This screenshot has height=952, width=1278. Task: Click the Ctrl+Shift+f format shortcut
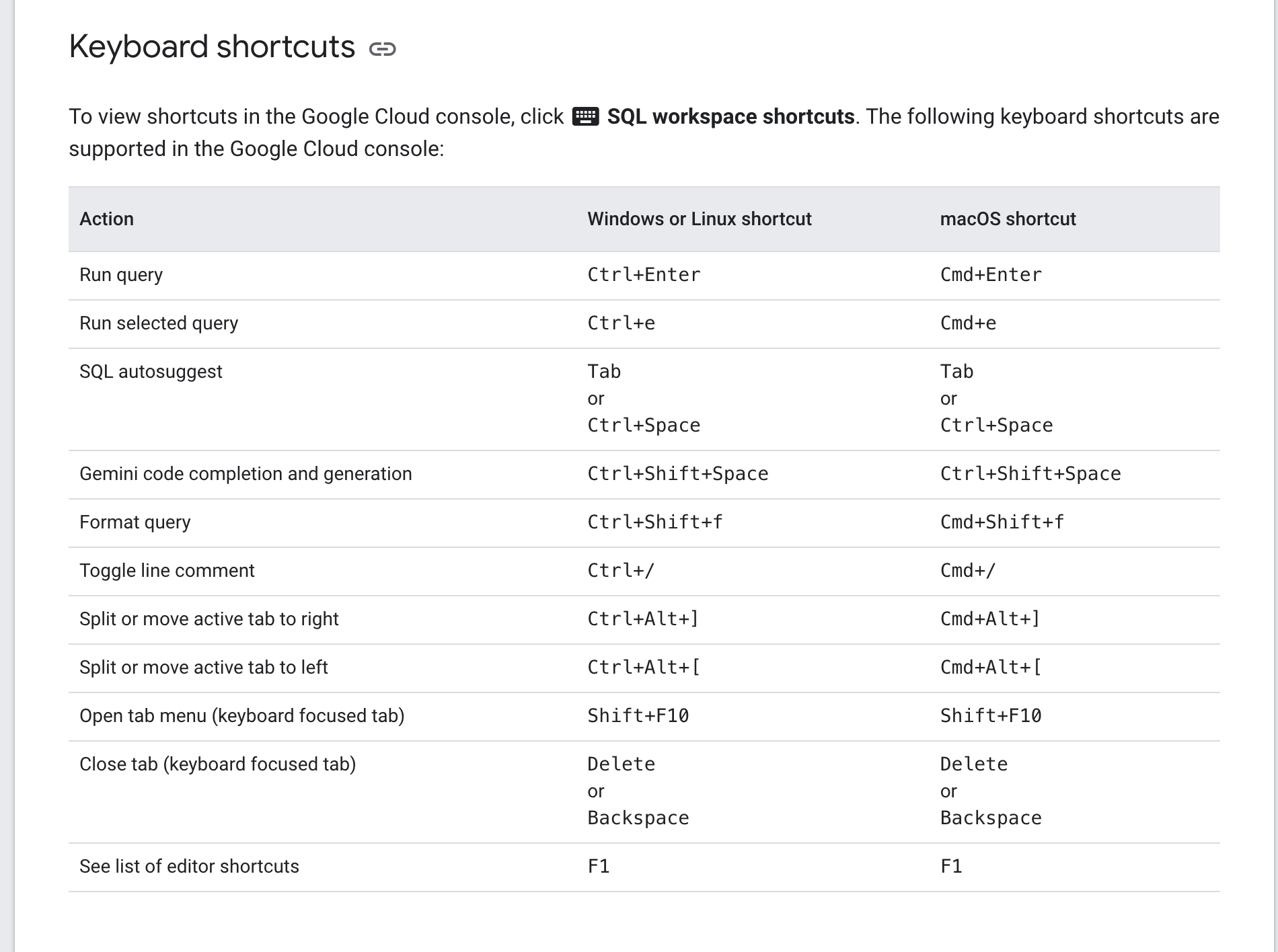tap(655, 522)
